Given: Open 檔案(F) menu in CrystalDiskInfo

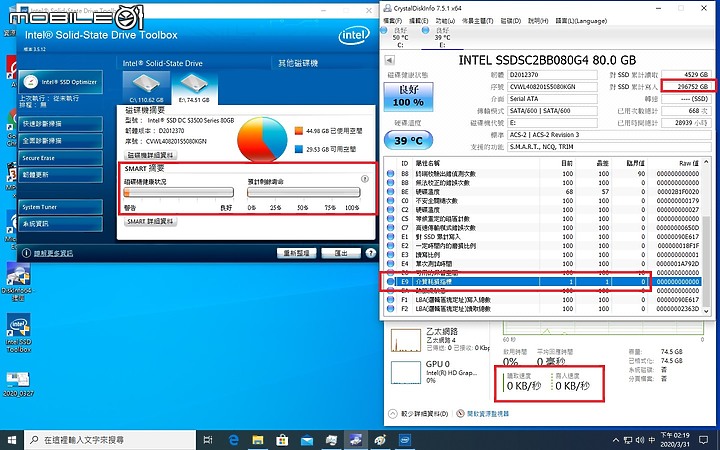Looking at the screenshot, I should 393,21.
